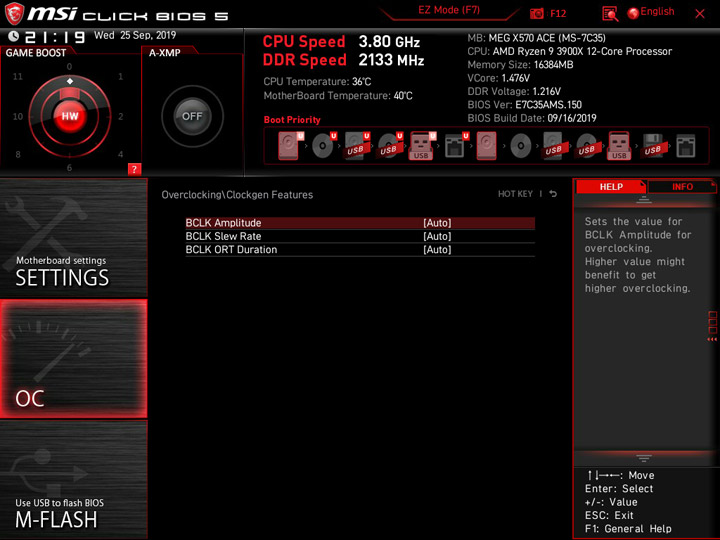Click the Memory Size 16384MB line
Viewport: 720px width, 540px height.
(x=520, y=65)
